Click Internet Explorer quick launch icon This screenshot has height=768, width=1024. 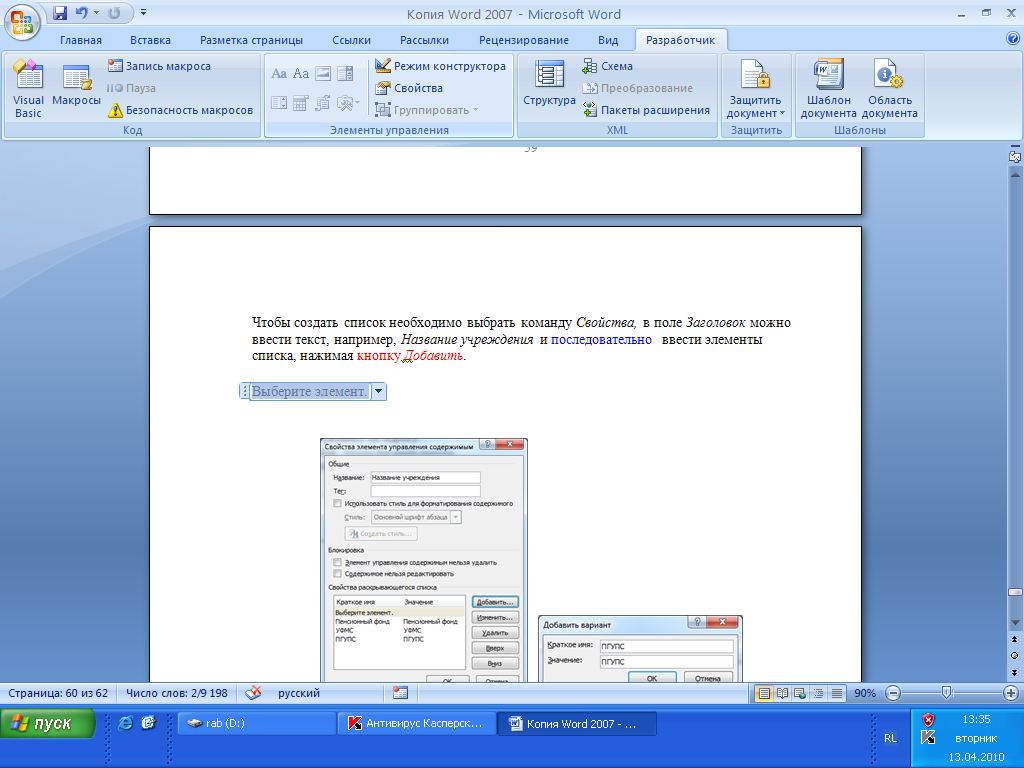(125, 723)
